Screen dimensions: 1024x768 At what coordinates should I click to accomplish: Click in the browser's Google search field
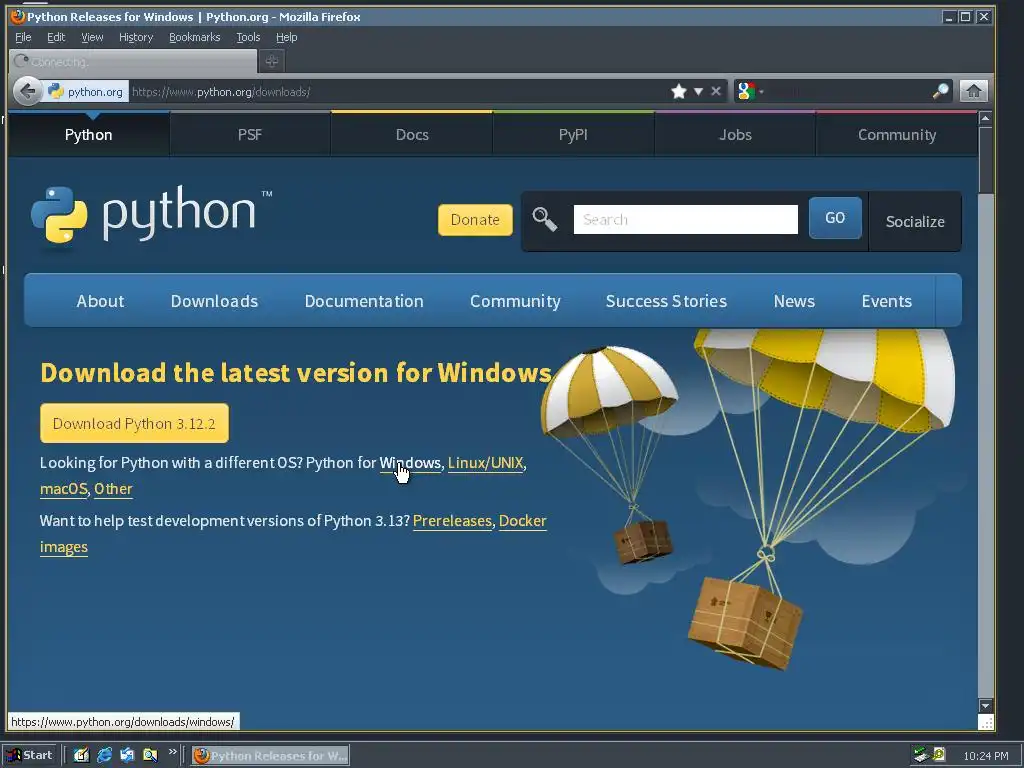(x=847, y=91)
